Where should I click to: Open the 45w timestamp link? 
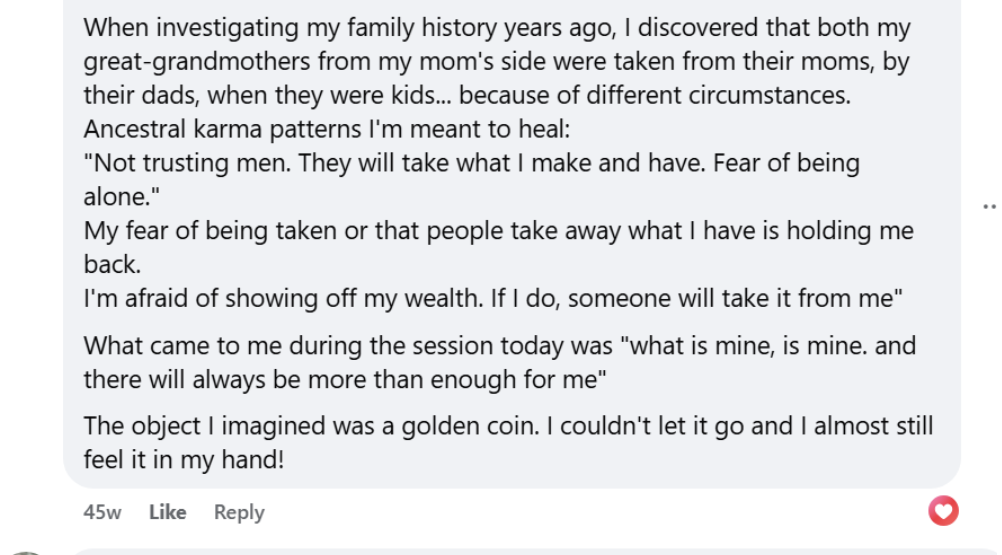(x=102, y=512)
